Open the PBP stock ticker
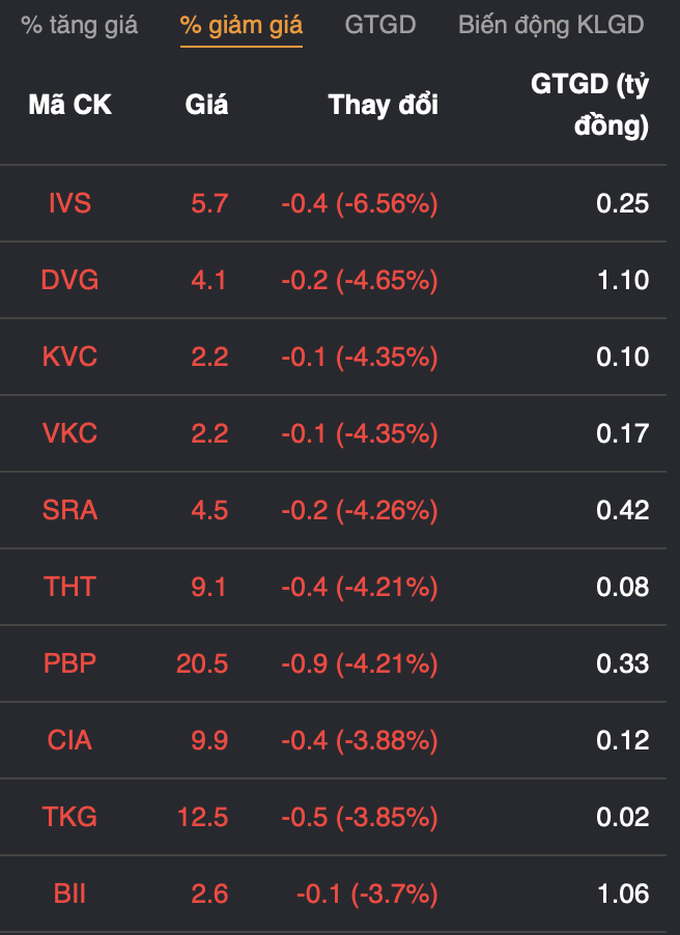 coord(70,663)
